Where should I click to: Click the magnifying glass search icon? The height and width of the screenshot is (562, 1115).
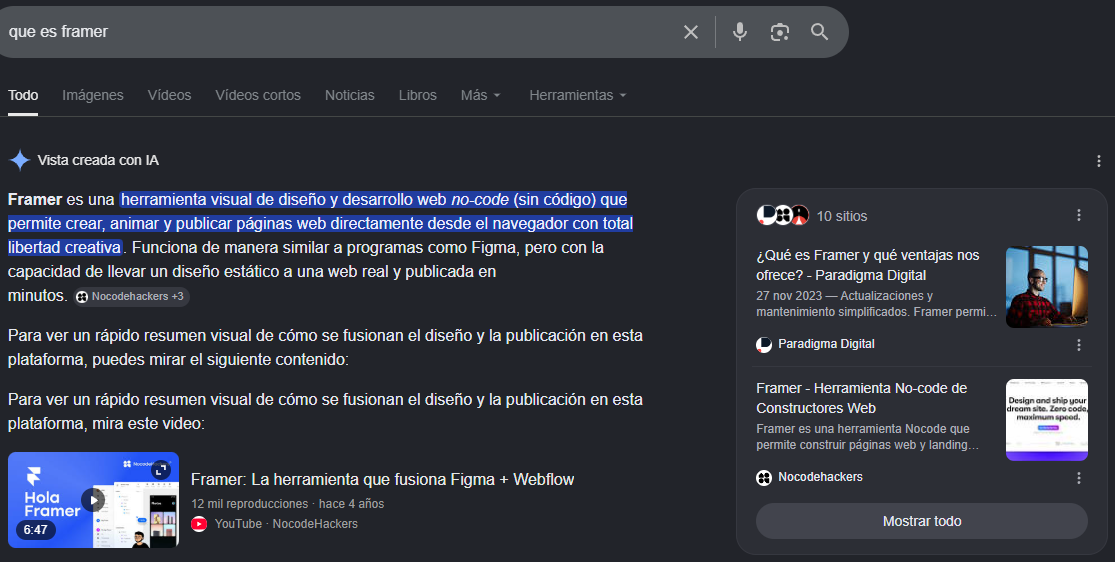[819, 32]
